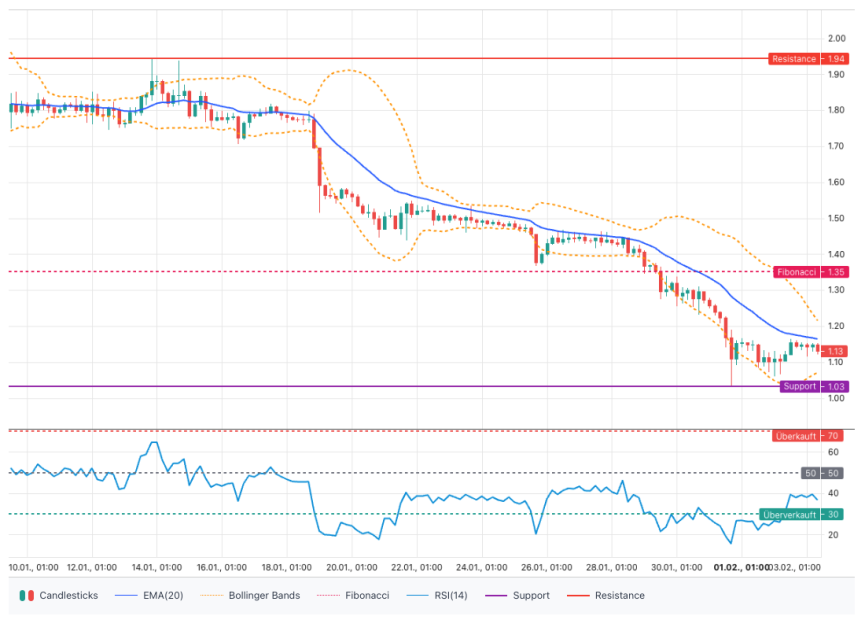Click the red Resistance 1.94 price tag
Screen dimensions: 865x620
[x=807, y=59]
